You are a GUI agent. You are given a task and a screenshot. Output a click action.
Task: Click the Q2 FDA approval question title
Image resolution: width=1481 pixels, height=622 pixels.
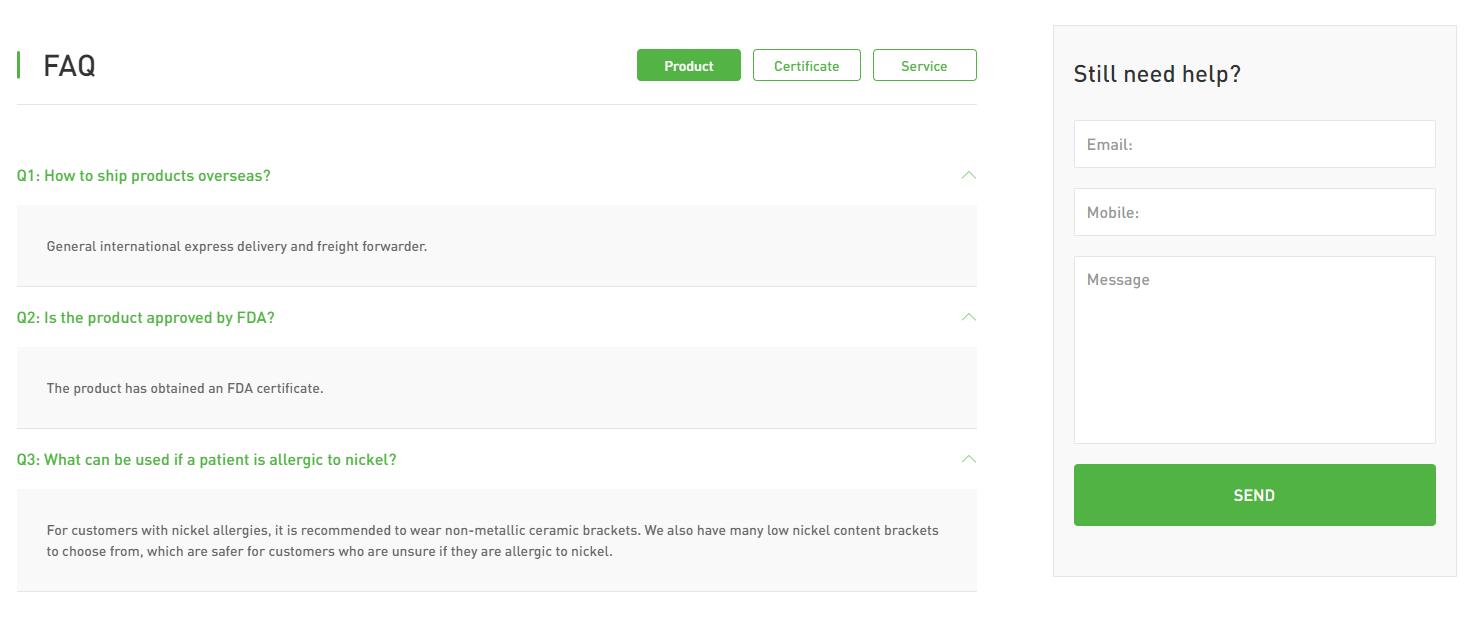(x=145, y=318)
